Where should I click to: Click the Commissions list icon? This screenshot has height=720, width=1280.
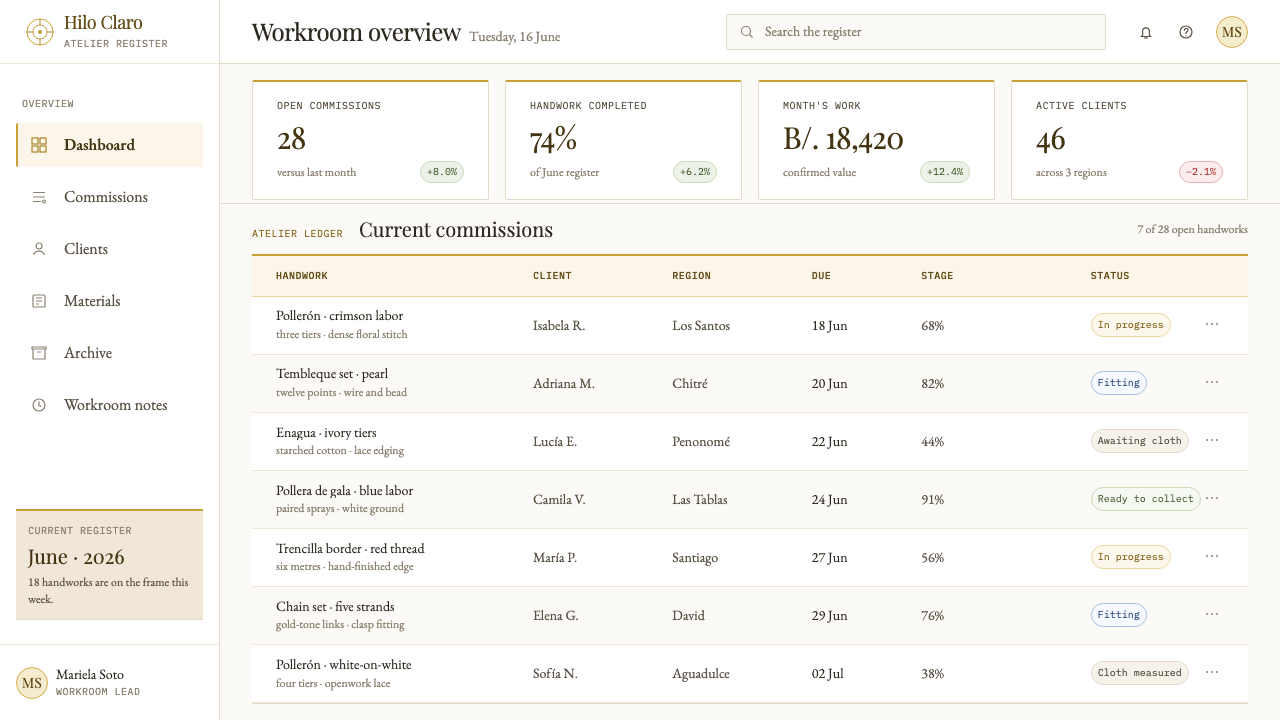coord(39,197)
